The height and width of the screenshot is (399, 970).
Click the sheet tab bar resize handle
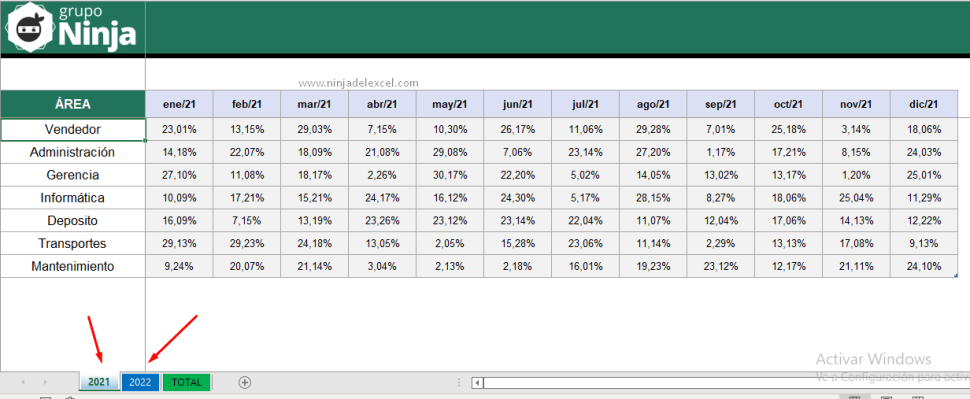458,383
